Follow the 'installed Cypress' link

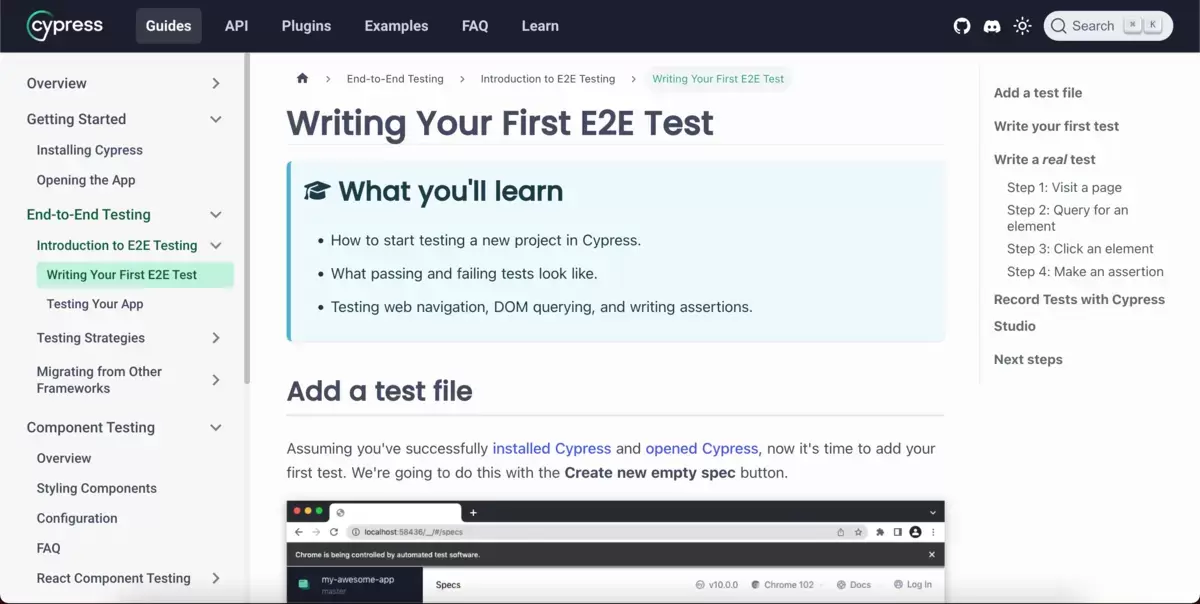552,448
